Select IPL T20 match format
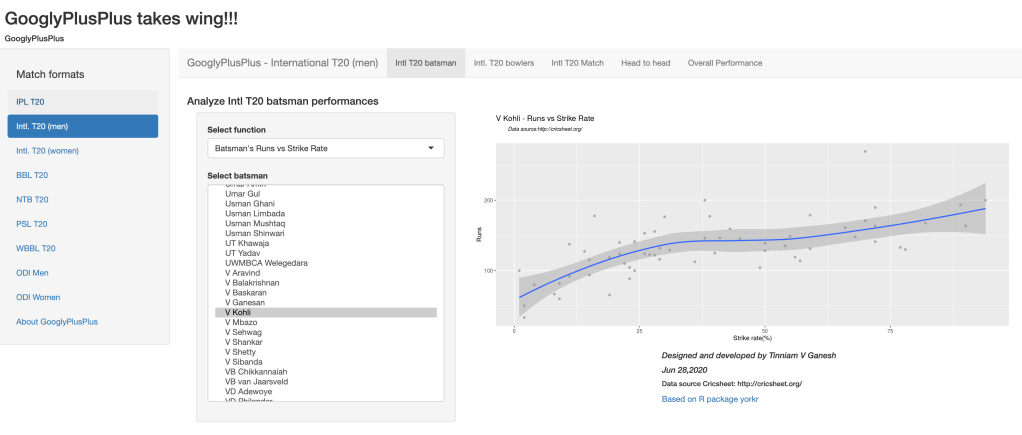Screen dimensions: 1022x435 (x=30, y=102)
